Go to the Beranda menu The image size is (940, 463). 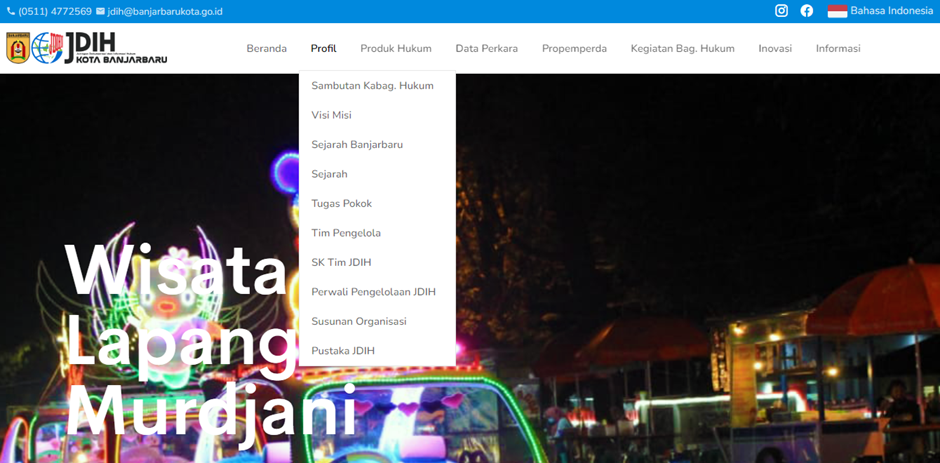266,48
